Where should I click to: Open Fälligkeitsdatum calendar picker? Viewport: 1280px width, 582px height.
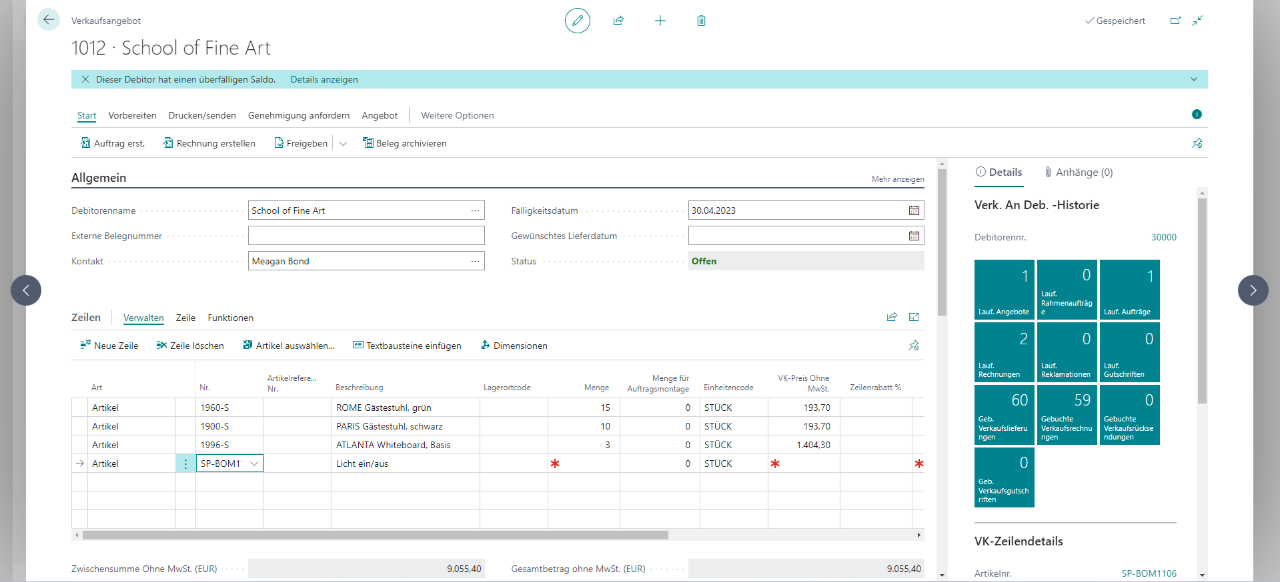[x=913, y=211]
